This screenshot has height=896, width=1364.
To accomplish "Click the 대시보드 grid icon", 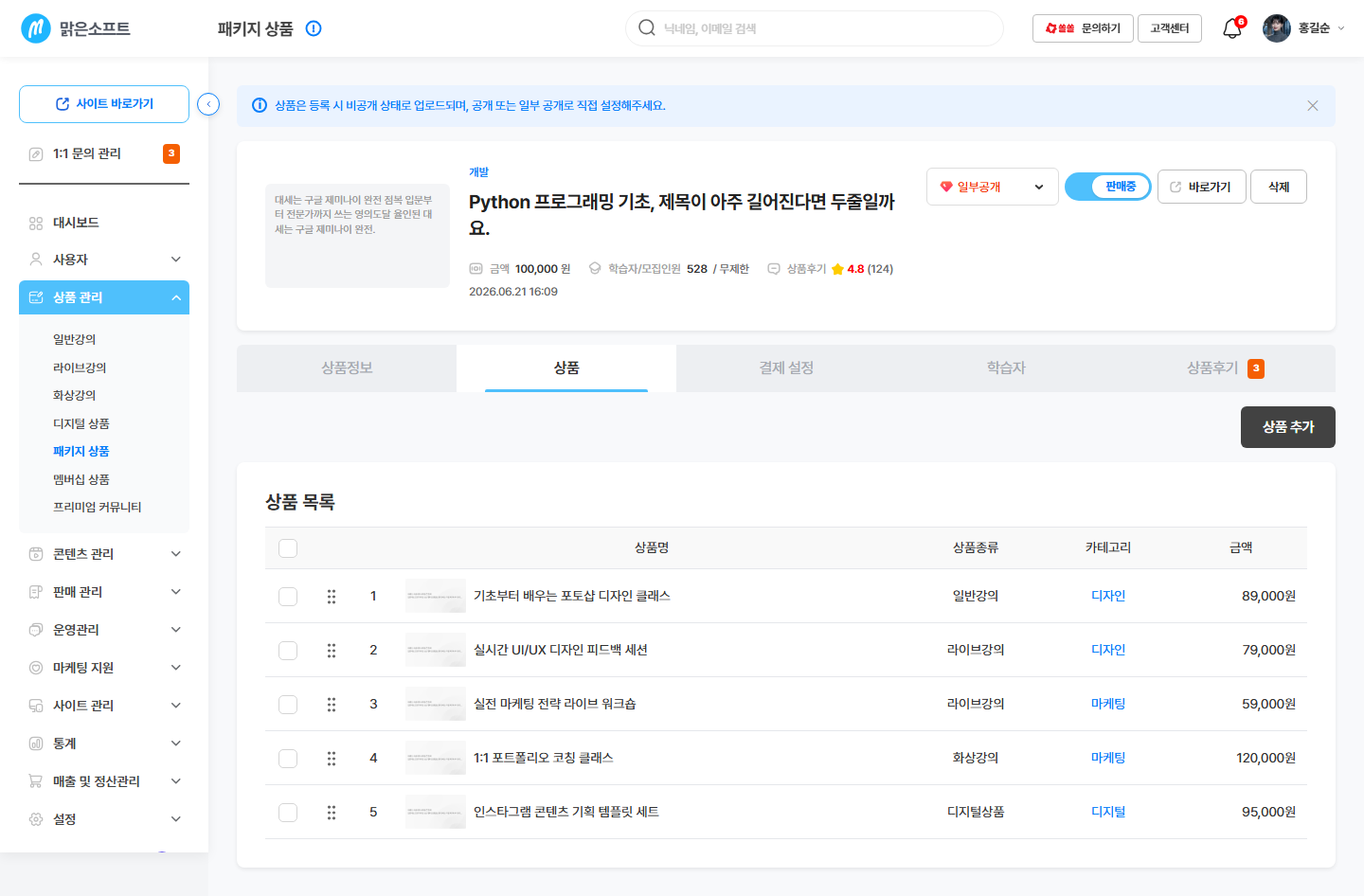I will 36,224.
